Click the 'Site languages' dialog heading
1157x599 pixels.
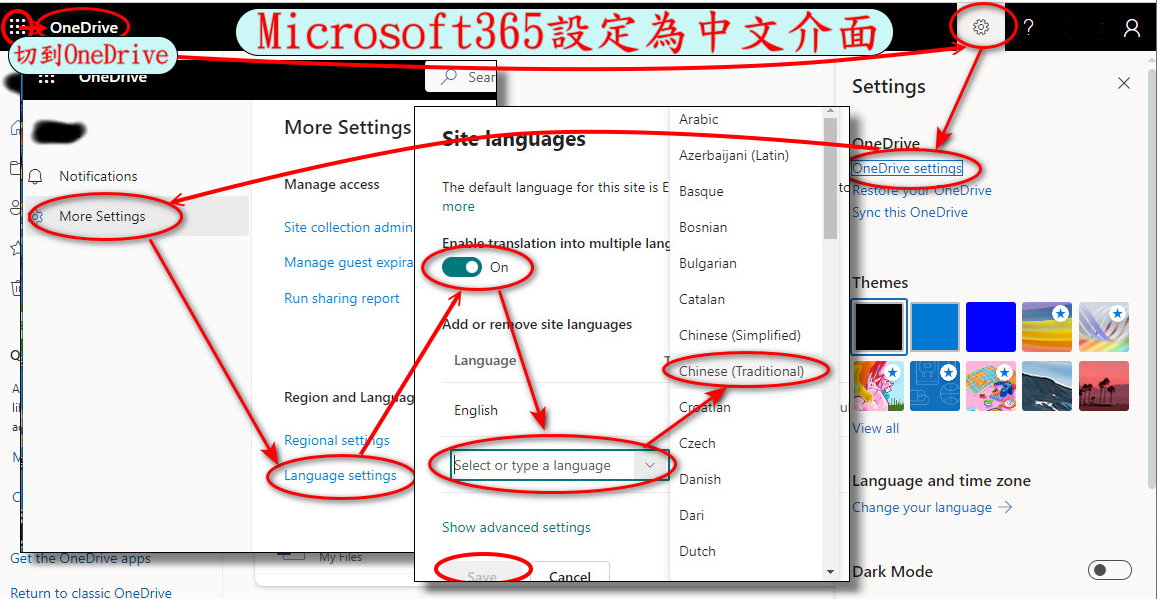[514, 139]
